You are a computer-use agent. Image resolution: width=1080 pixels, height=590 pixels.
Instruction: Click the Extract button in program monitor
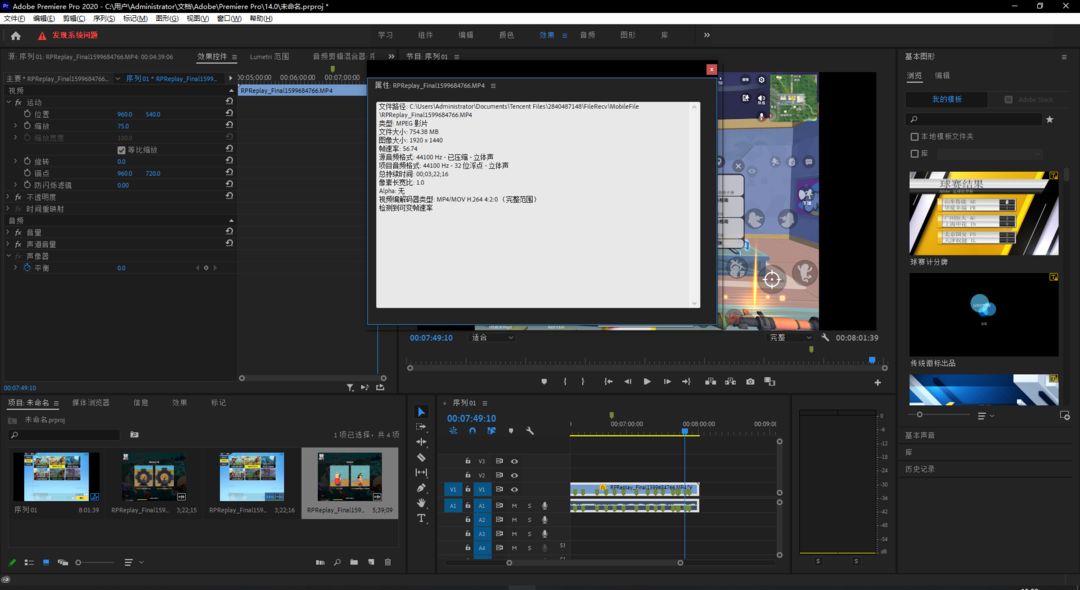730,381
